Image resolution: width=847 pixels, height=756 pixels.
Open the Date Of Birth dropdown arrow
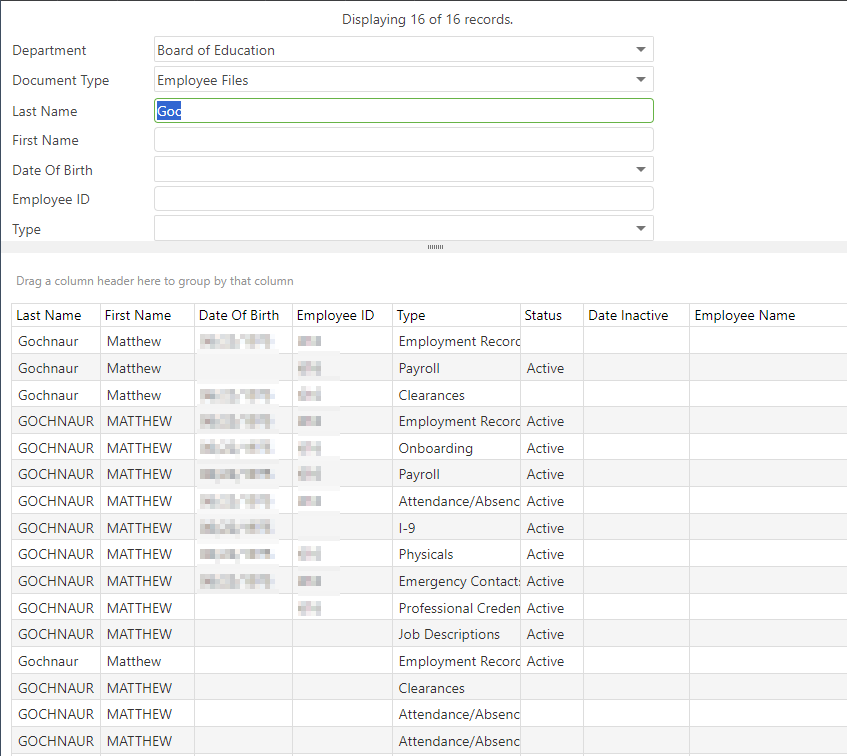640,170
